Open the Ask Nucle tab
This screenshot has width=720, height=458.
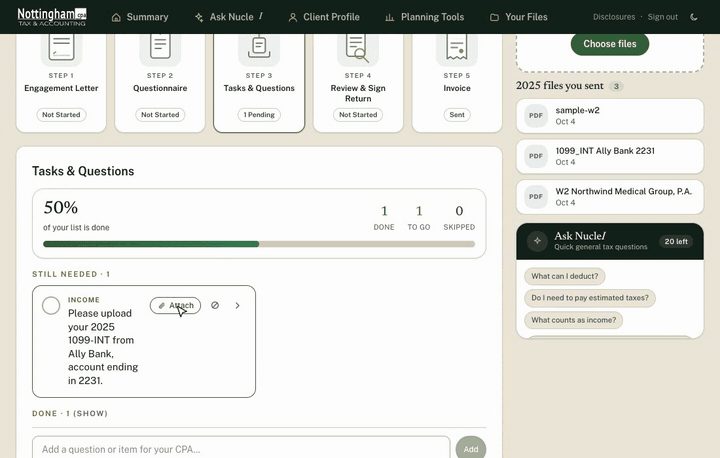tap(229, 17)
